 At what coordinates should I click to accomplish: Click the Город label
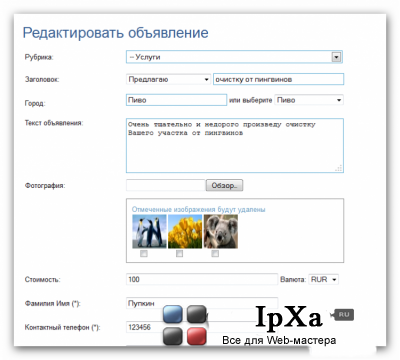pyautogui.click(x=35, y=103)
